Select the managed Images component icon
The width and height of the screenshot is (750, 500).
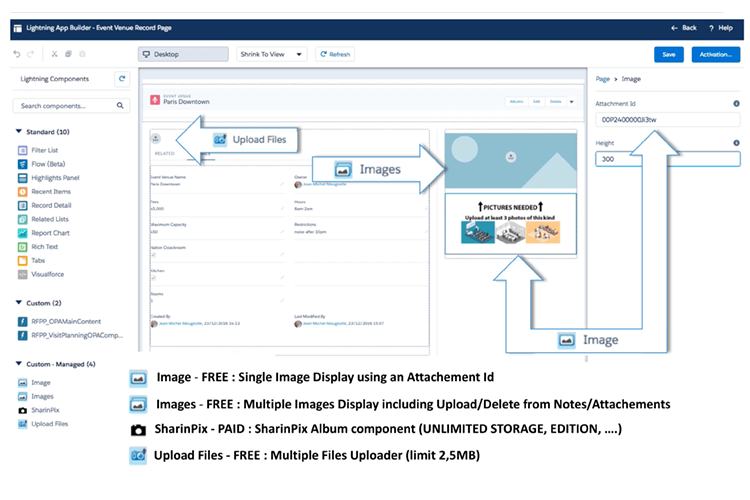click(22, 397)
